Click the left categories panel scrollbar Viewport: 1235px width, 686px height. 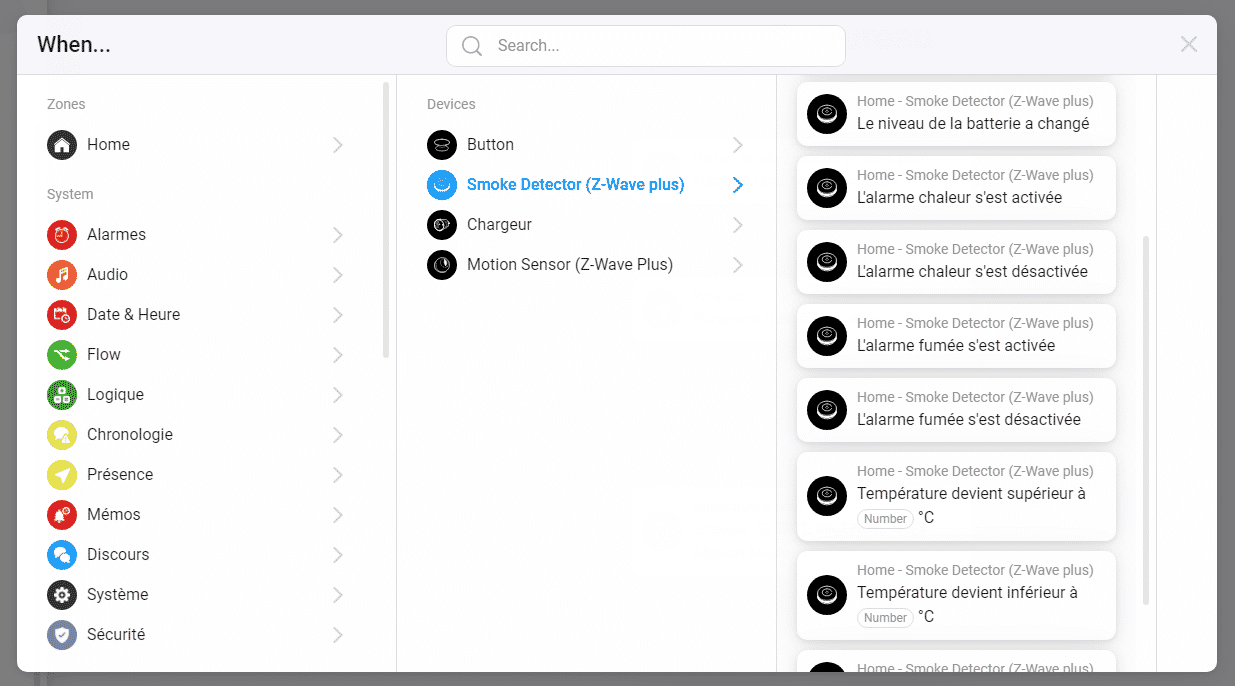386,220
